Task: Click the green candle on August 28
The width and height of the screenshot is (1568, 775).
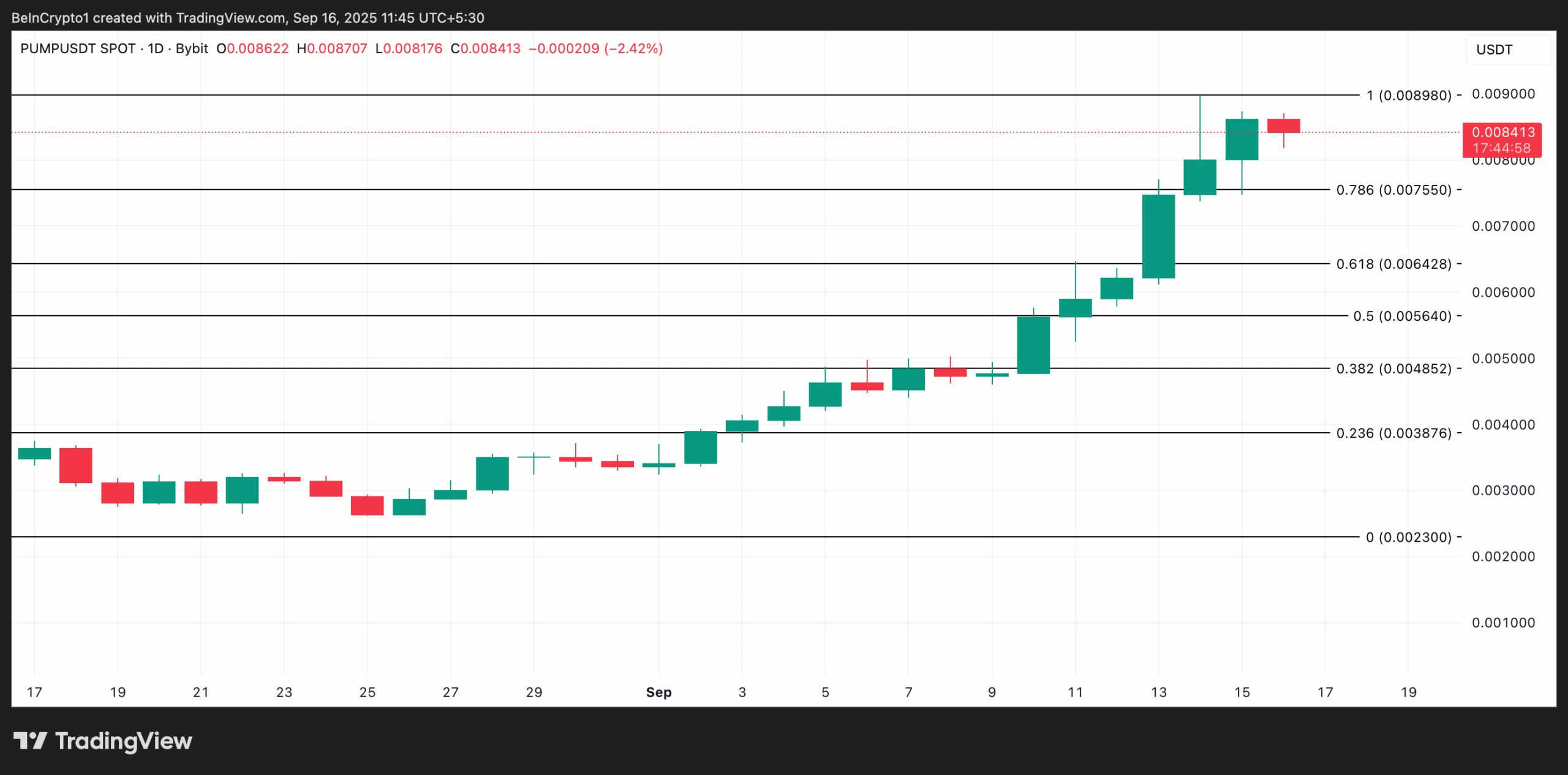Action: coord(492,473)
